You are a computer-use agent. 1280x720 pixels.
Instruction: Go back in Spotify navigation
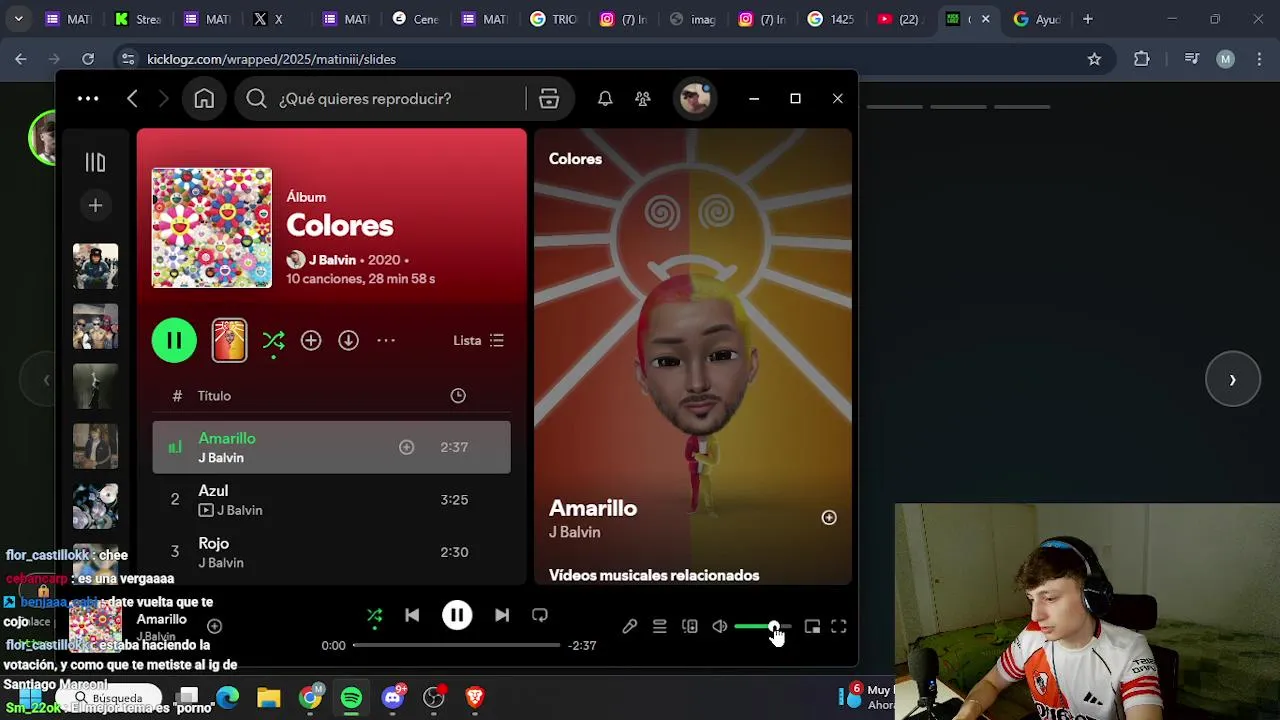click(x=132, y=98)
